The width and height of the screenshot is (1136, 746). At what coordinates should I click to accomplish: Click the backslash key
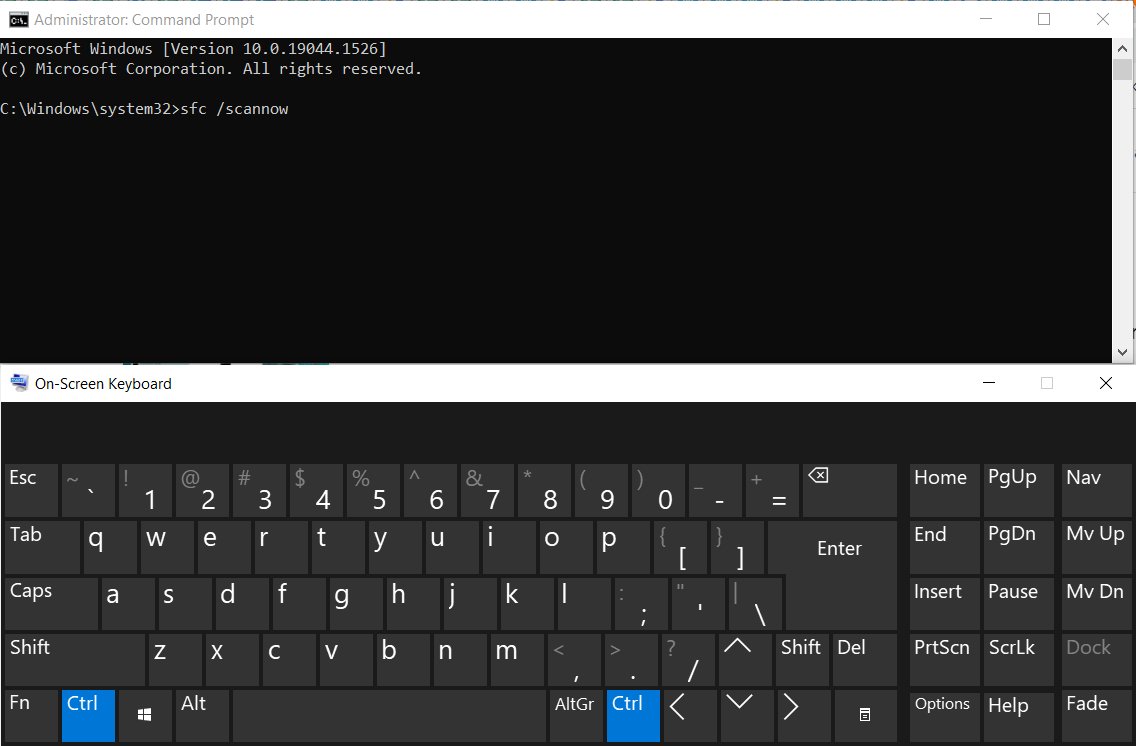(x=756, y=603)
